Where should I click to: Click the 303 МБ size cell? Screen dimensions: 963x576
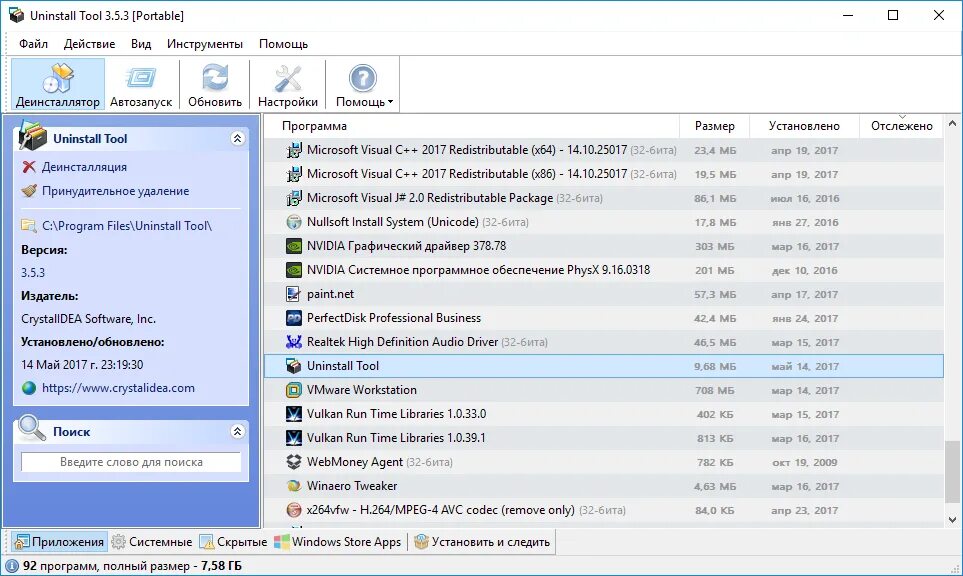point(715,246)
